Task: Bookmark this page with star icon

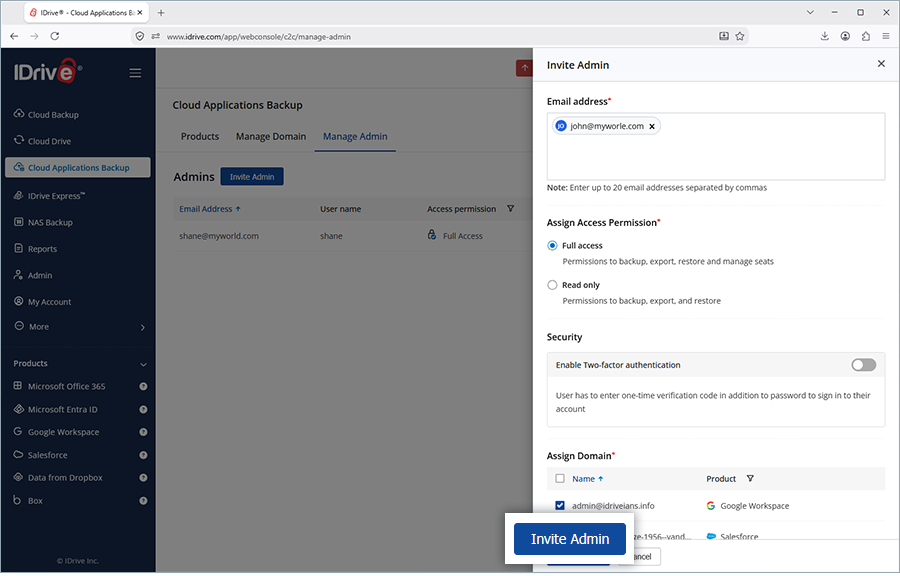Action: (740, 36)
